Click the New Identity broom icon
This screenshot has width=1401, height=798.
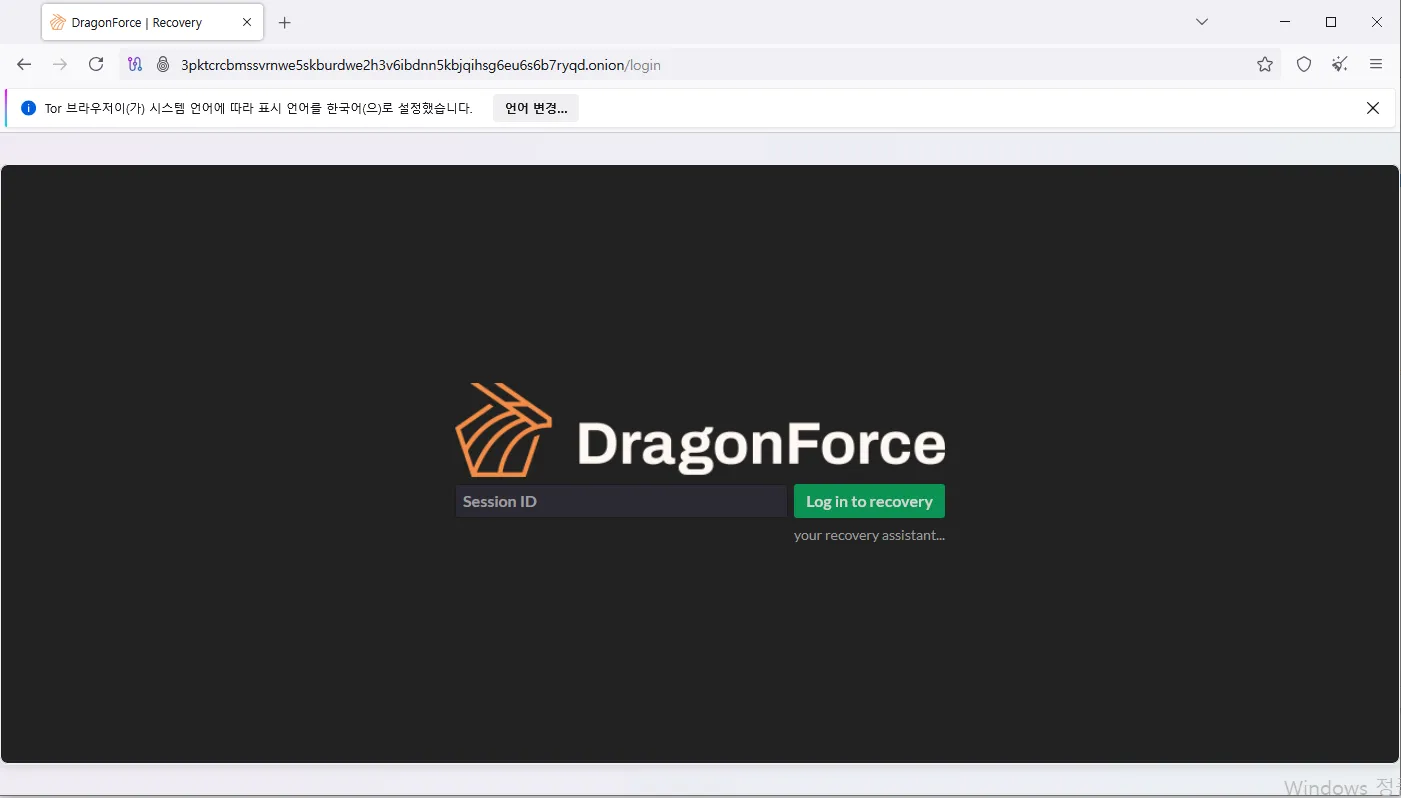(1340, 64)
